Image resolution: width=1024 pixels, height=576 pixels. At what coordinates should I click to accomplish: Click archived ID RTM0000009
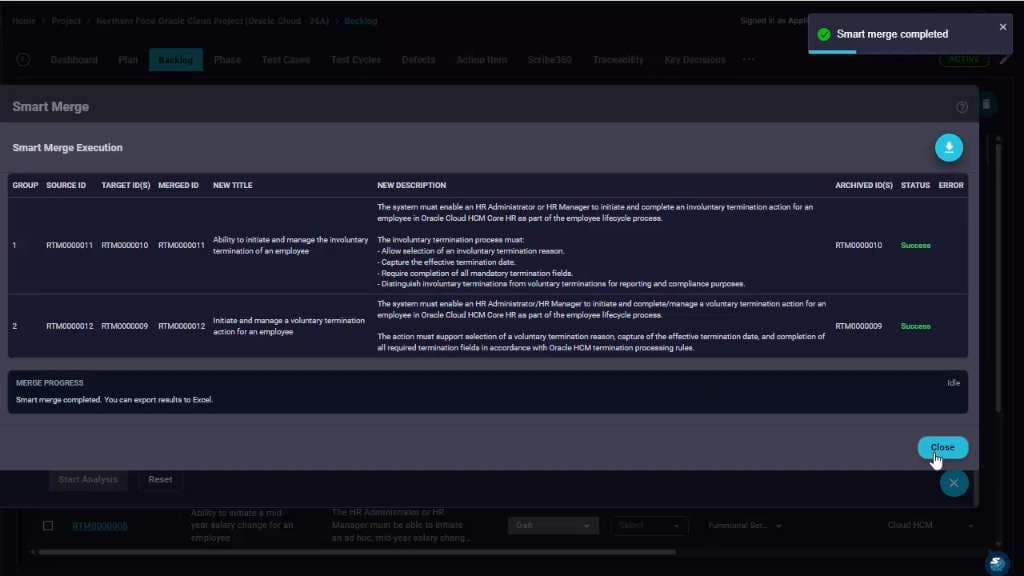tap(858, 327)
